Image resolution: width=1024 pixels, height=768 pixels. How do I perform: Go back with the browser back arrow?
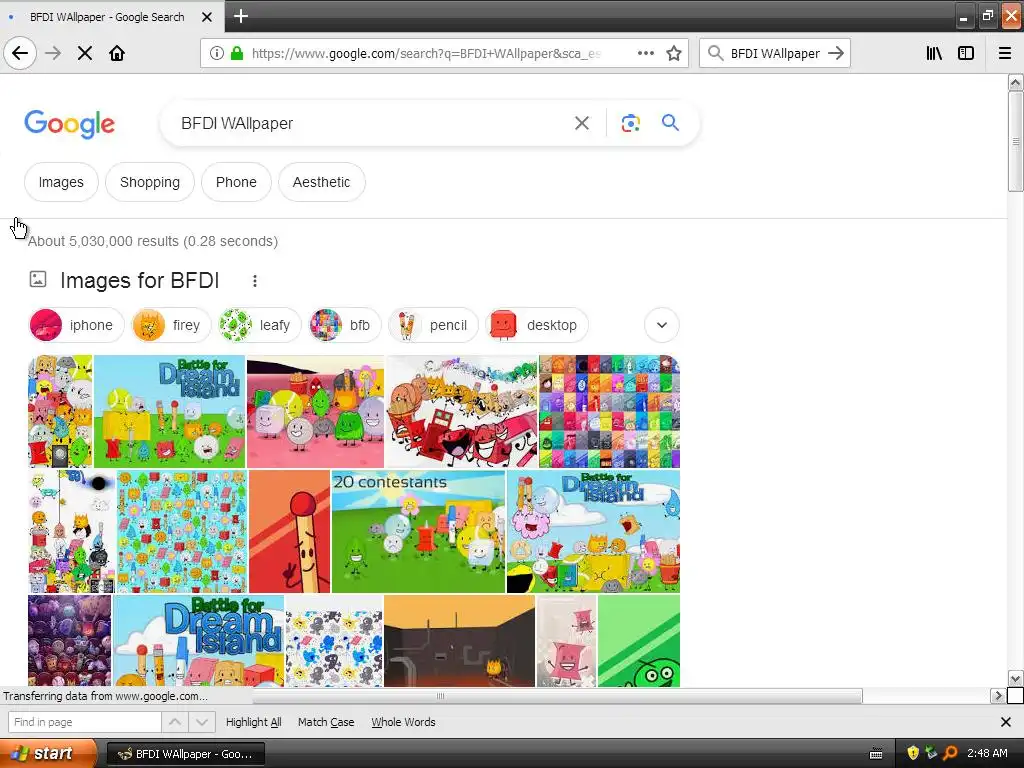[x=20, y=53]
